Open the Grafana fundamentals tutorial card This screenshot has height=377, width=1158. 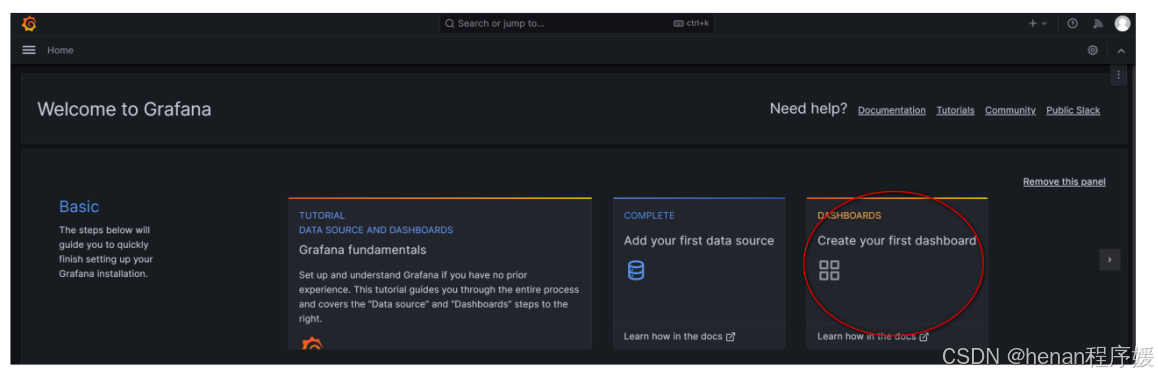(x=439, y=273)
